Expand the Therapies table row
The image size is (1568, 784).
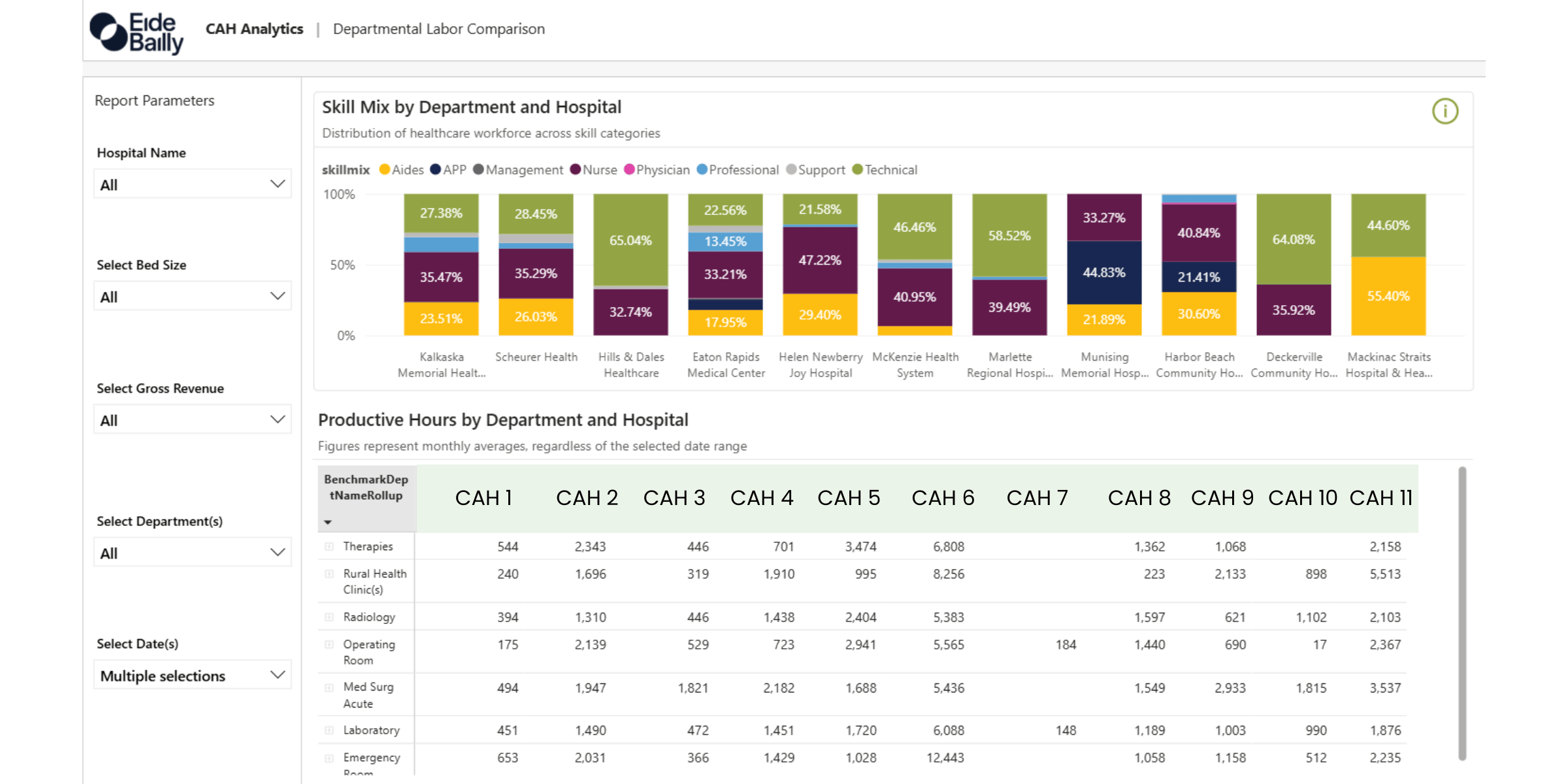coord(329,546)
